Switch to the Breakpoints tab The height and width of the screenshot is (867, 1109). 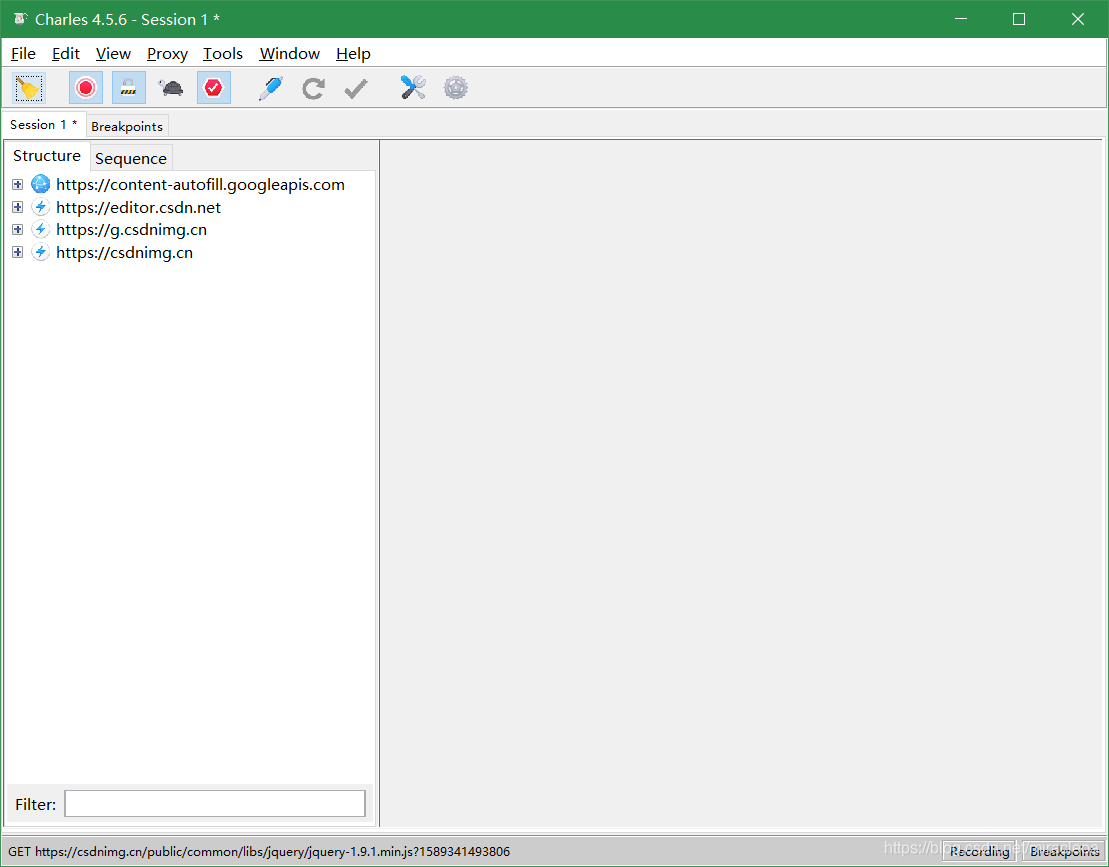[127, 127]
